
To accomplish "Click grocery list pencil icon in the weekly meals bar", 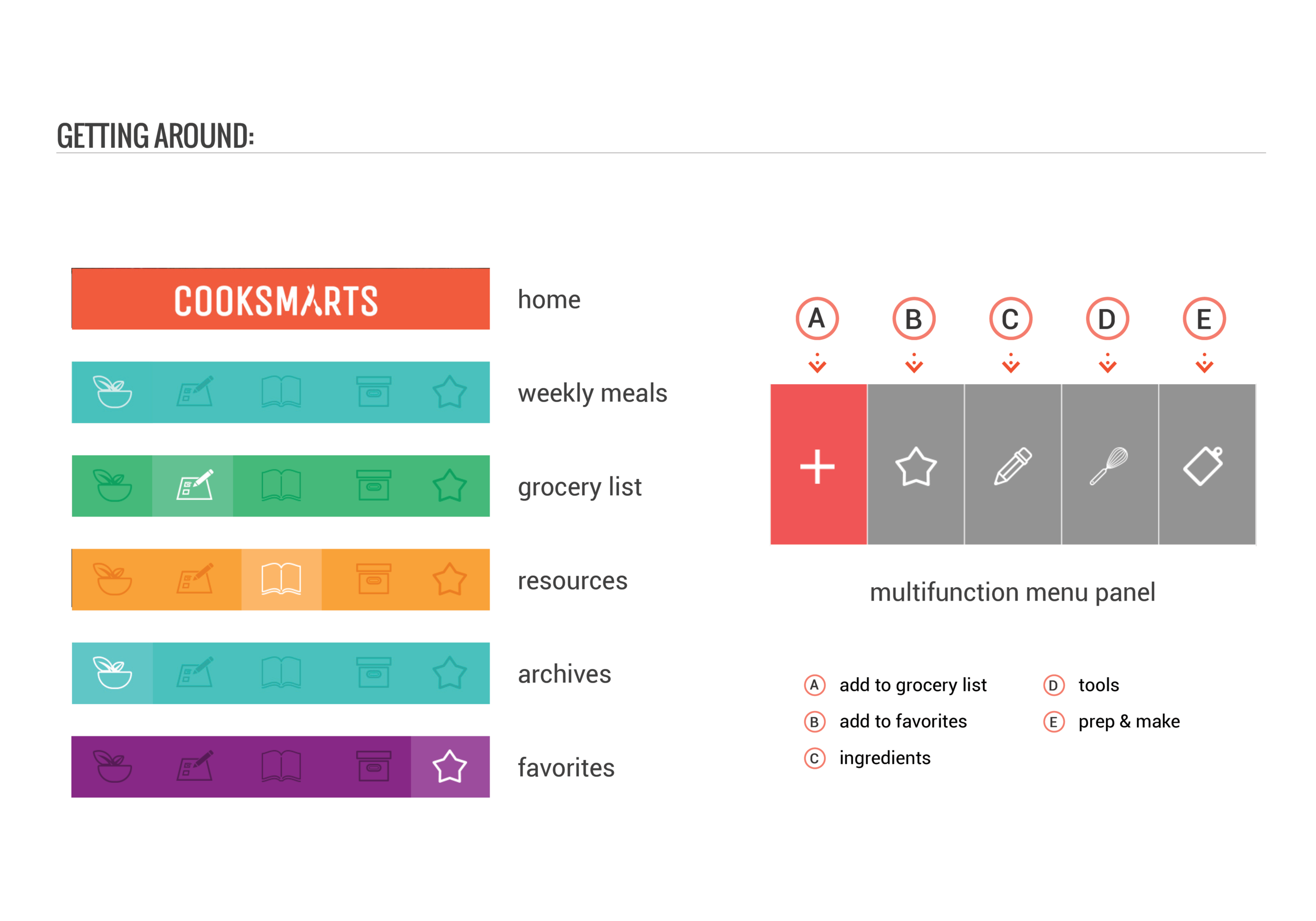I will point(195,392).
